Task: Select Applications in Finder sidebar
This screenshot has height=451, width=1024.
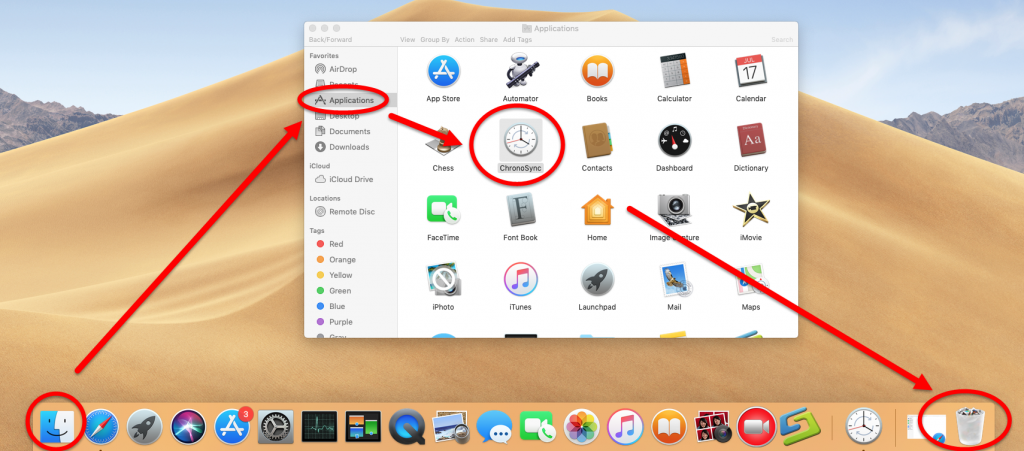Action: pos(350,100)
